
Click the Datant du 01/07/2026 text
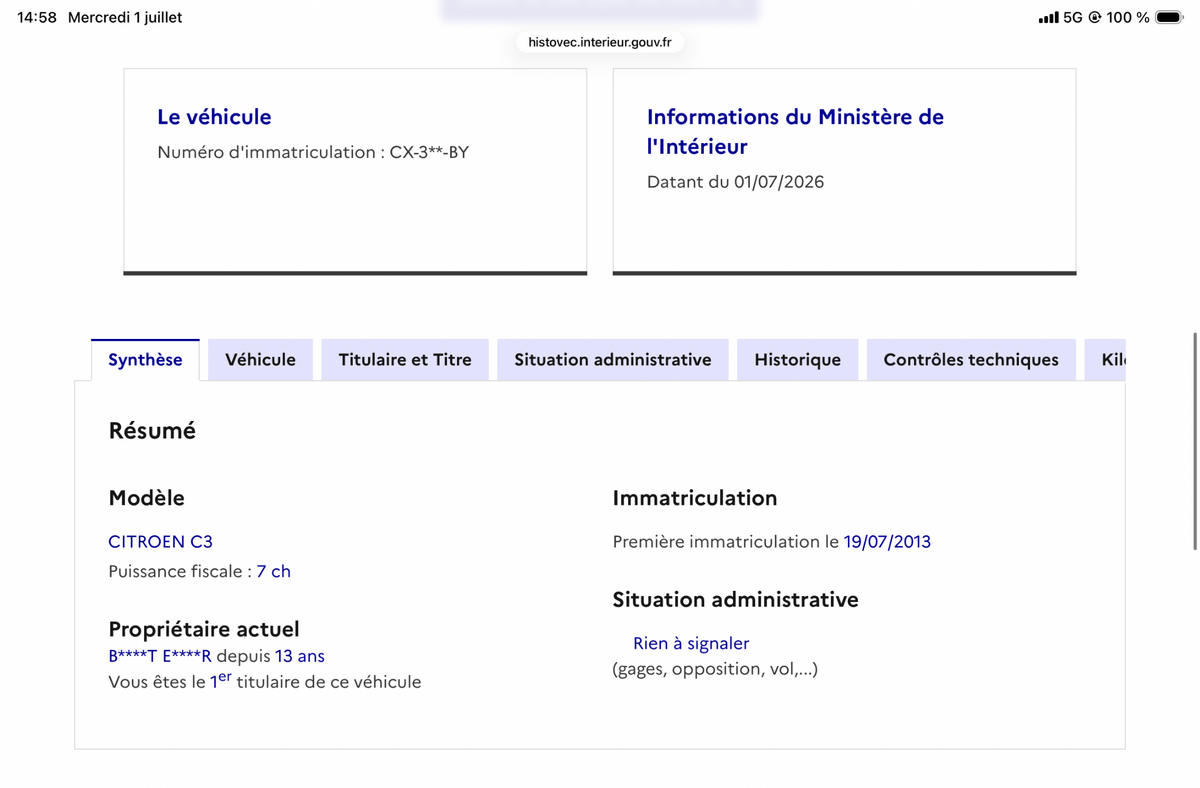click(735, 182)
